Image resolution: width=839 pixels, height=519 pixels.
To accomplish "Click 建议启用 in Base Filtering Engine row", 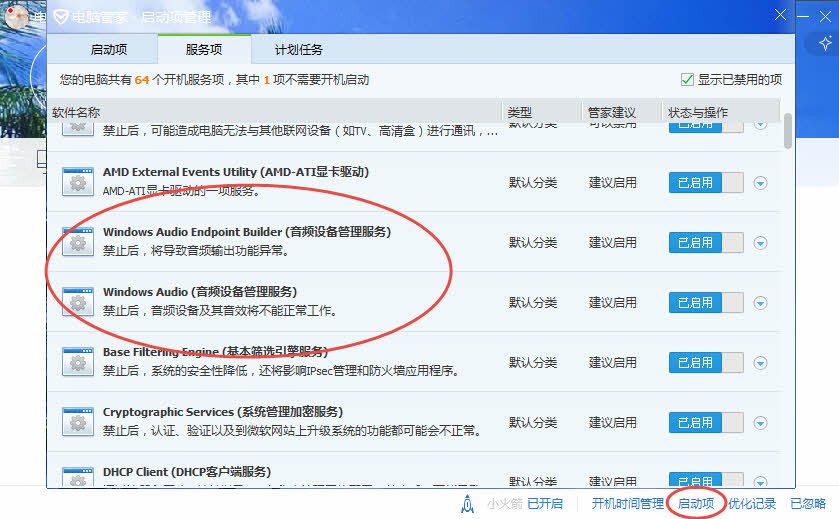I will click(x=613, y=362).
